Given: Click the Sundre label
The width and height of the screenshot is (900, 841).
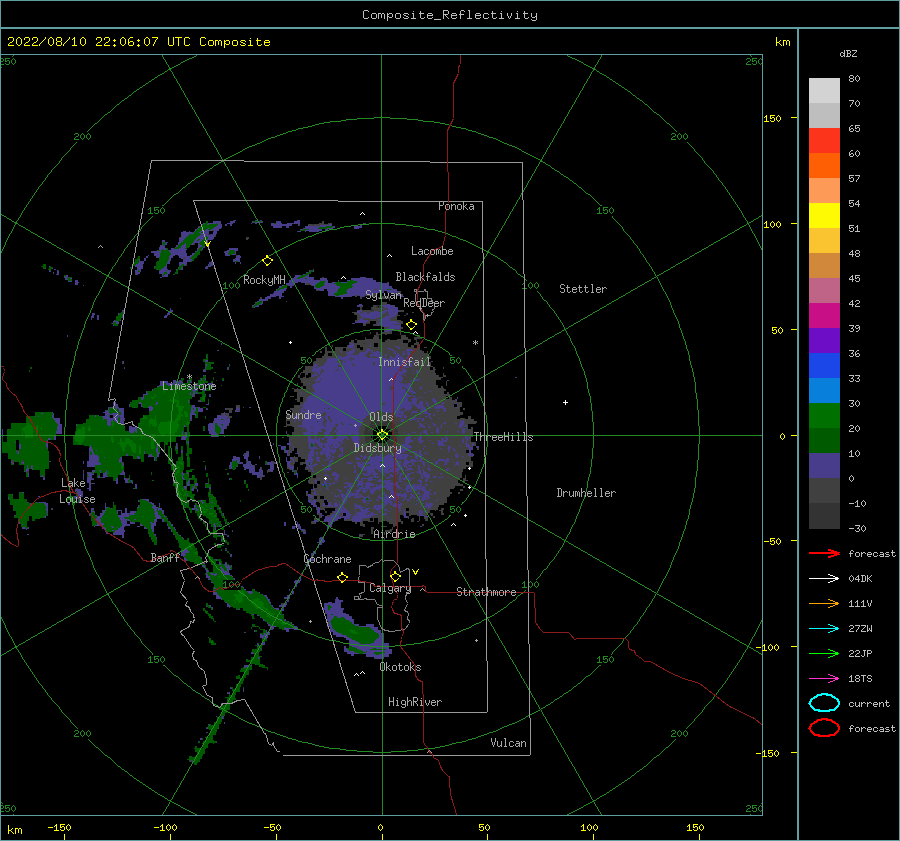Looking at the screenshot, I should [303, 414].
